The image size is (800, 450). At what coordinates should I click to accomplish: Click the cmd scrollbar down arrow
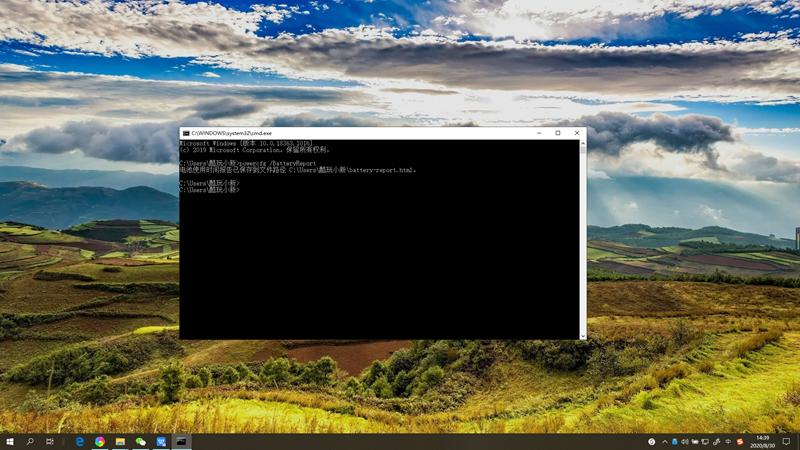(583, 336)
